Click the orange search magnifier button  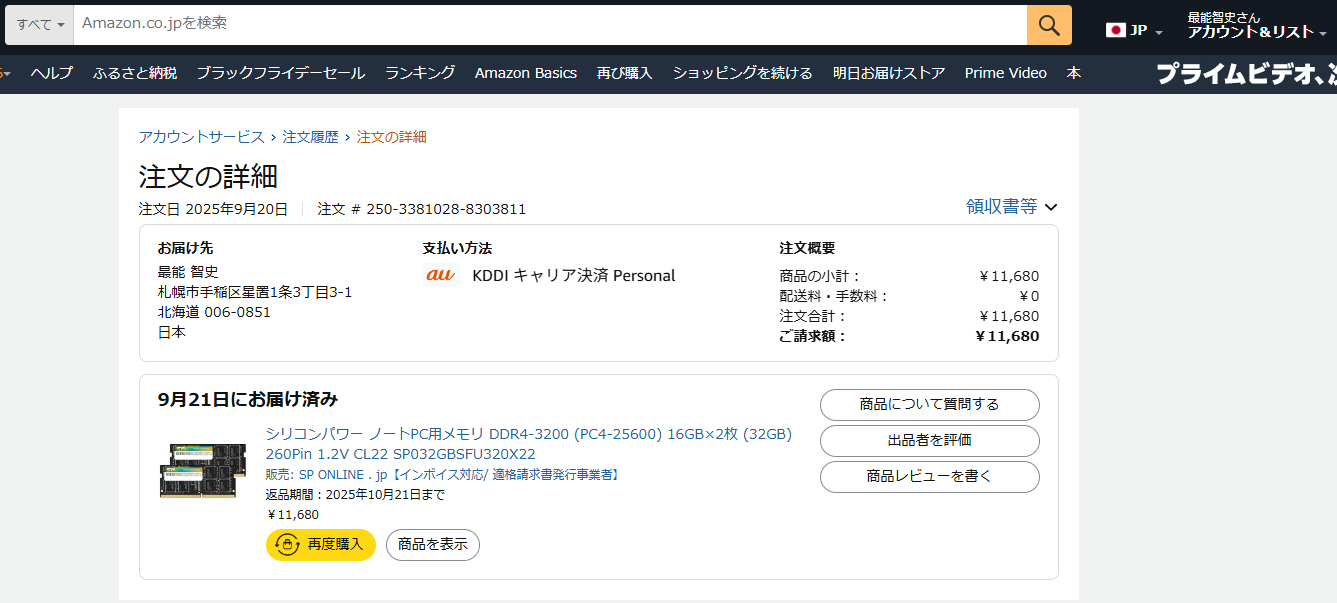[x=1049, y=25]
